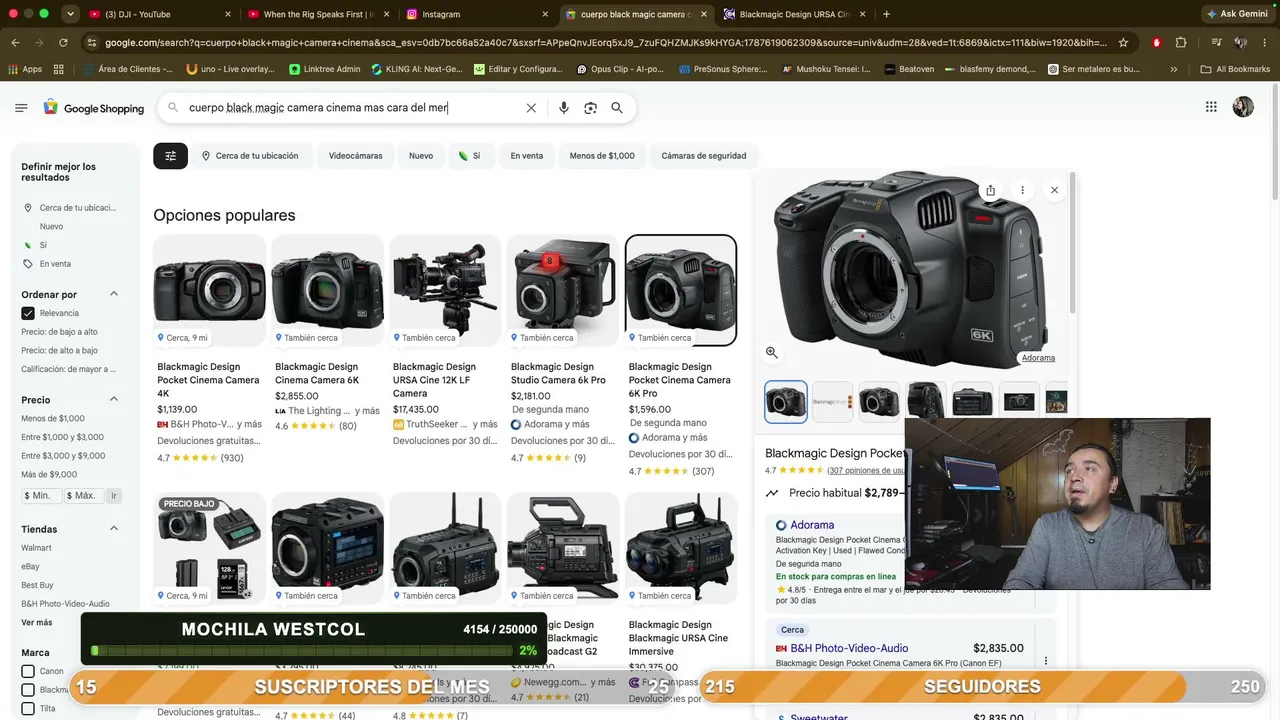Screen dimensions: 1280x720
Task: Collapse the Ordenar por section
Action: pyautogui.click(x=114, y=294)
